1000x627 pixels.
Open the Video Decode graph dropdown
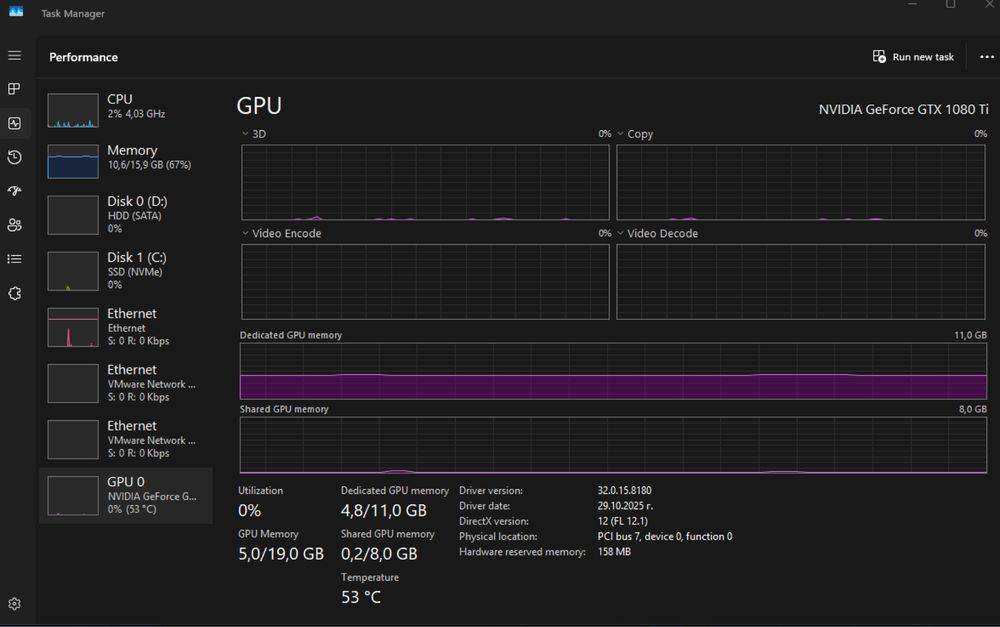[621, 234]
